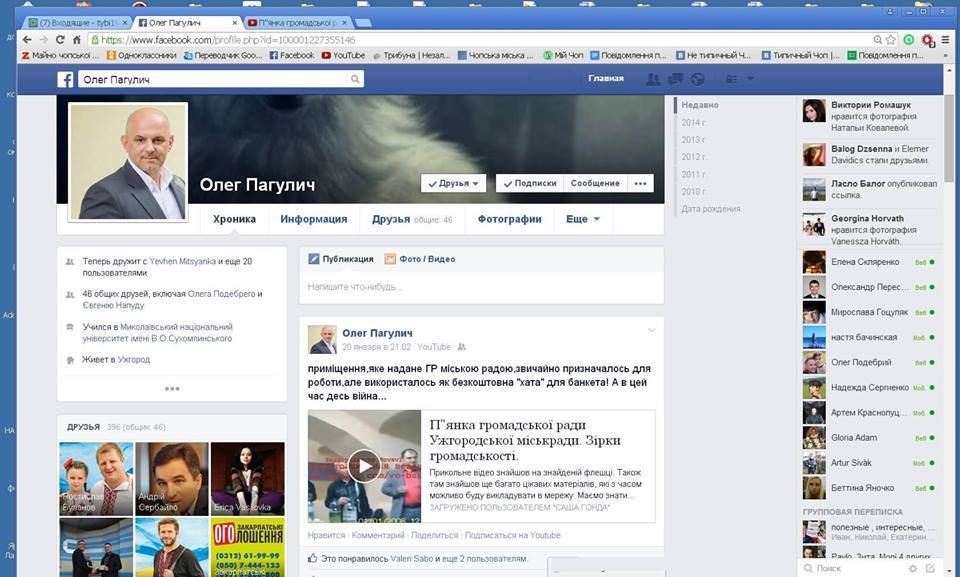Viewport: 960px width, 577px height.
Task: Select the Фото / Видео composer option
Action: tap(420, 259)
